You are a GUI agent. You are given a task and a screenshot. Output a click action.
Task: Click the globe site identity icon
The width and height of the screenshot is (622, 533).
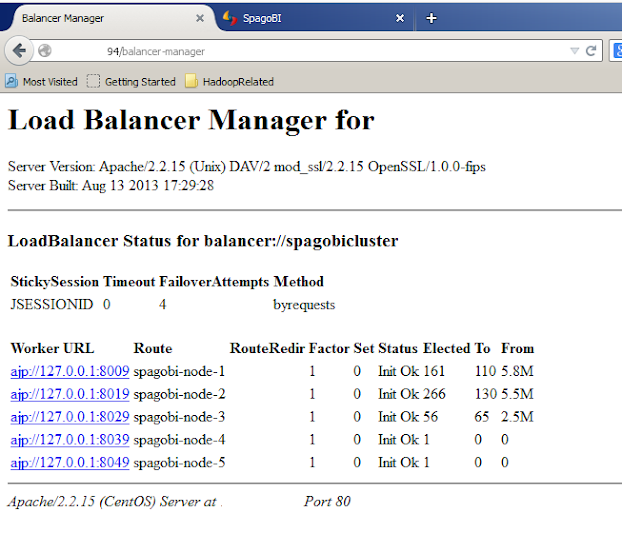point(44,51)
